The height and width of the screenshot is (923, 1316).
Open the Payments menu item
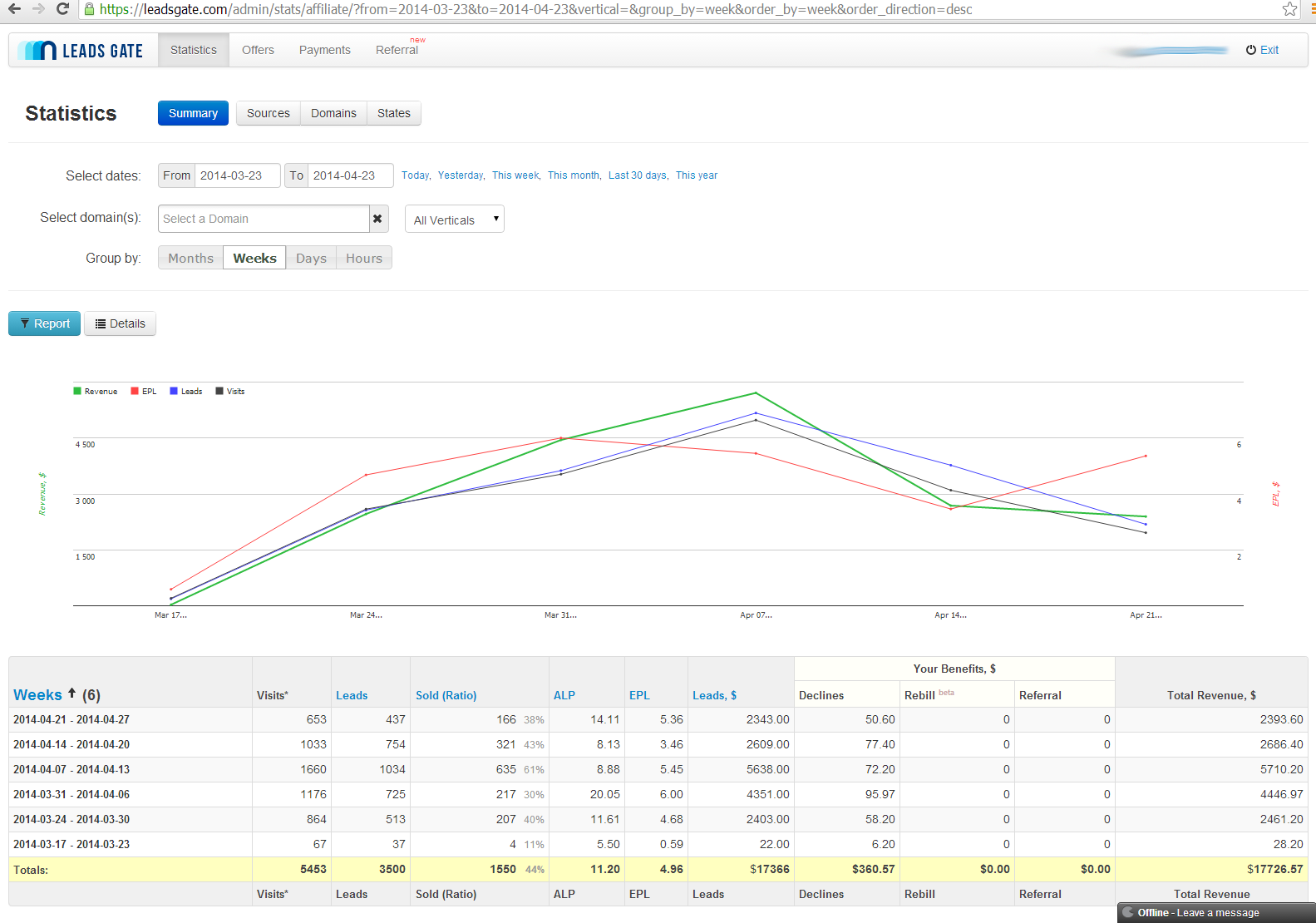click(325, 50)
